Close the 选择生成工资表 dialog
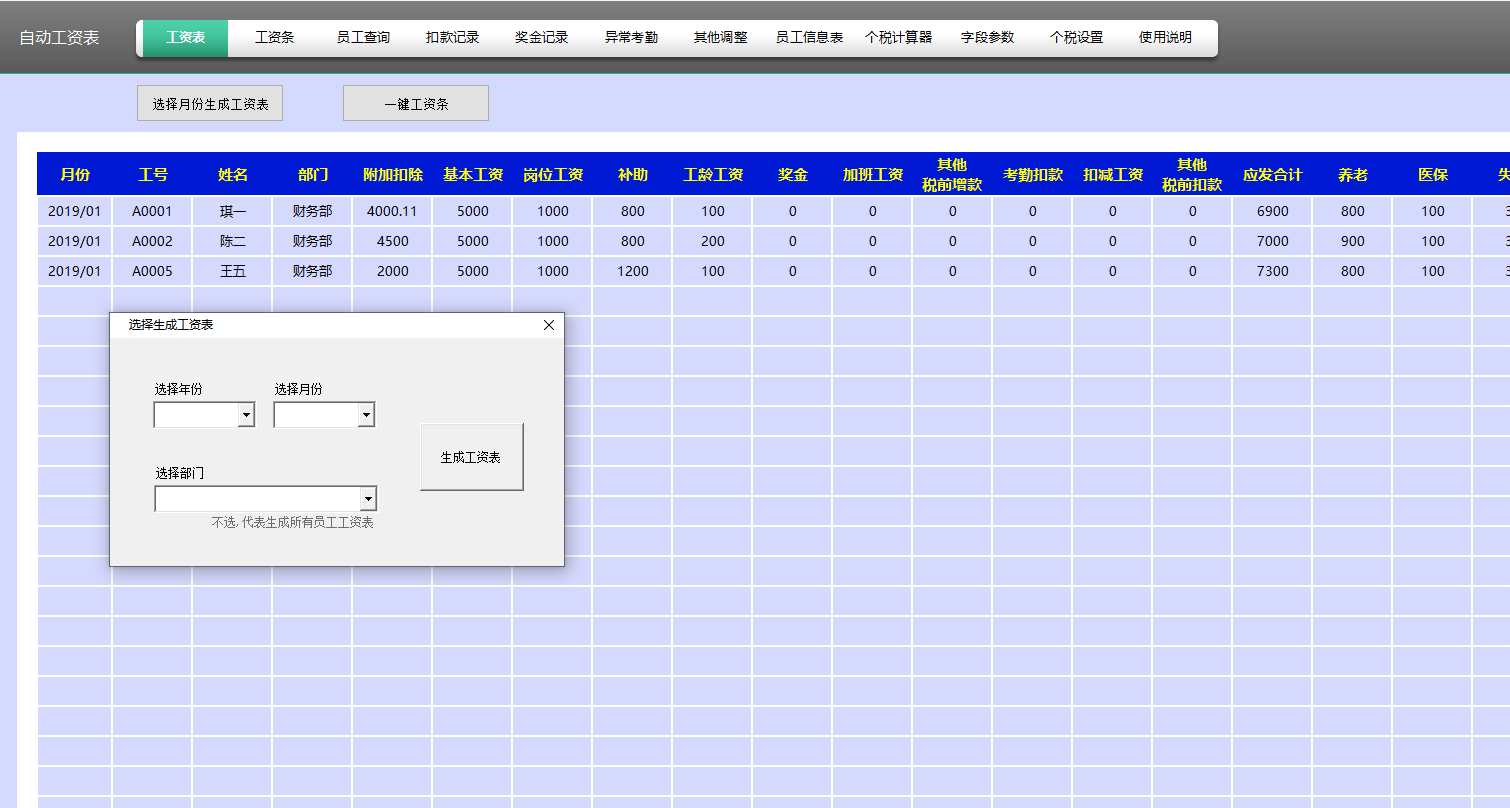The height and width of the screenshot is (808, 1510). click(x=548, y=325)
